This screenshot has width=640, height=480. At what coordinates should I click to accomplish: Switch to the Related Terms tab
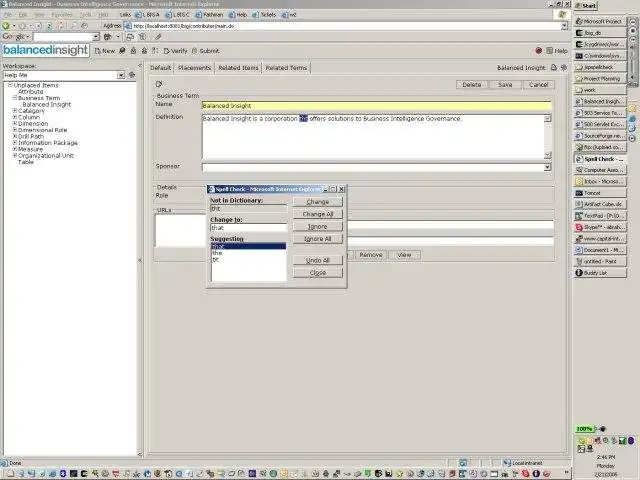(286, 68)
